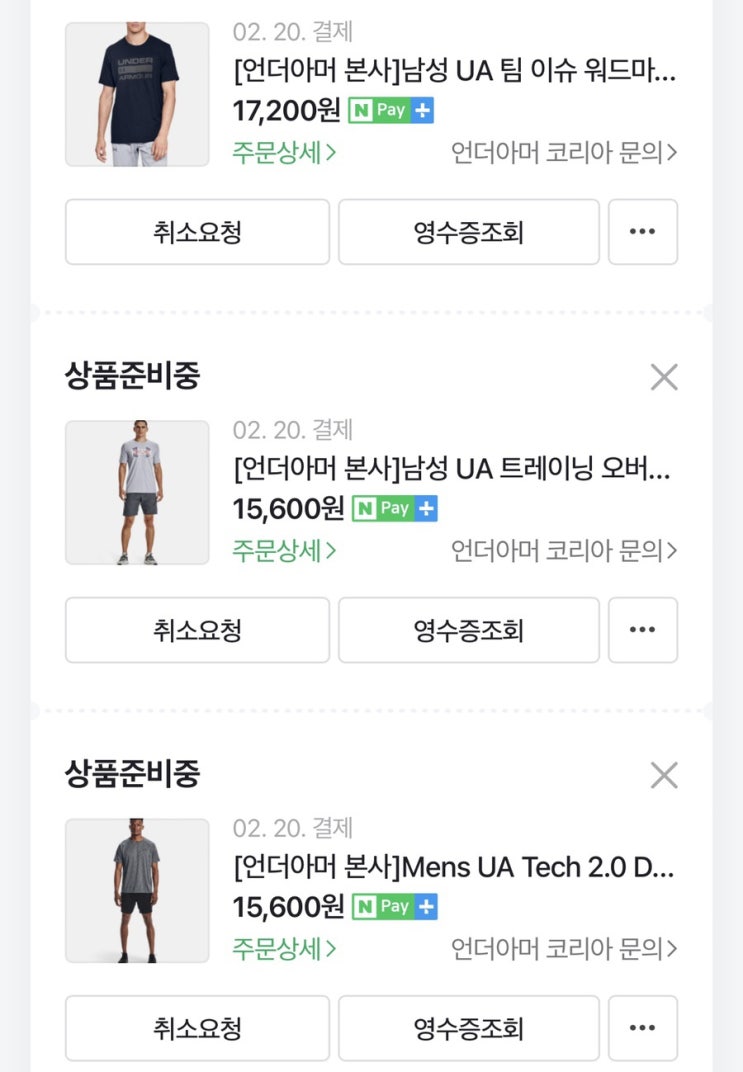The height and width of the screenshot is (1072, 743).
Task: Open more options for the 17,200원 order
Action: [642, 232]
